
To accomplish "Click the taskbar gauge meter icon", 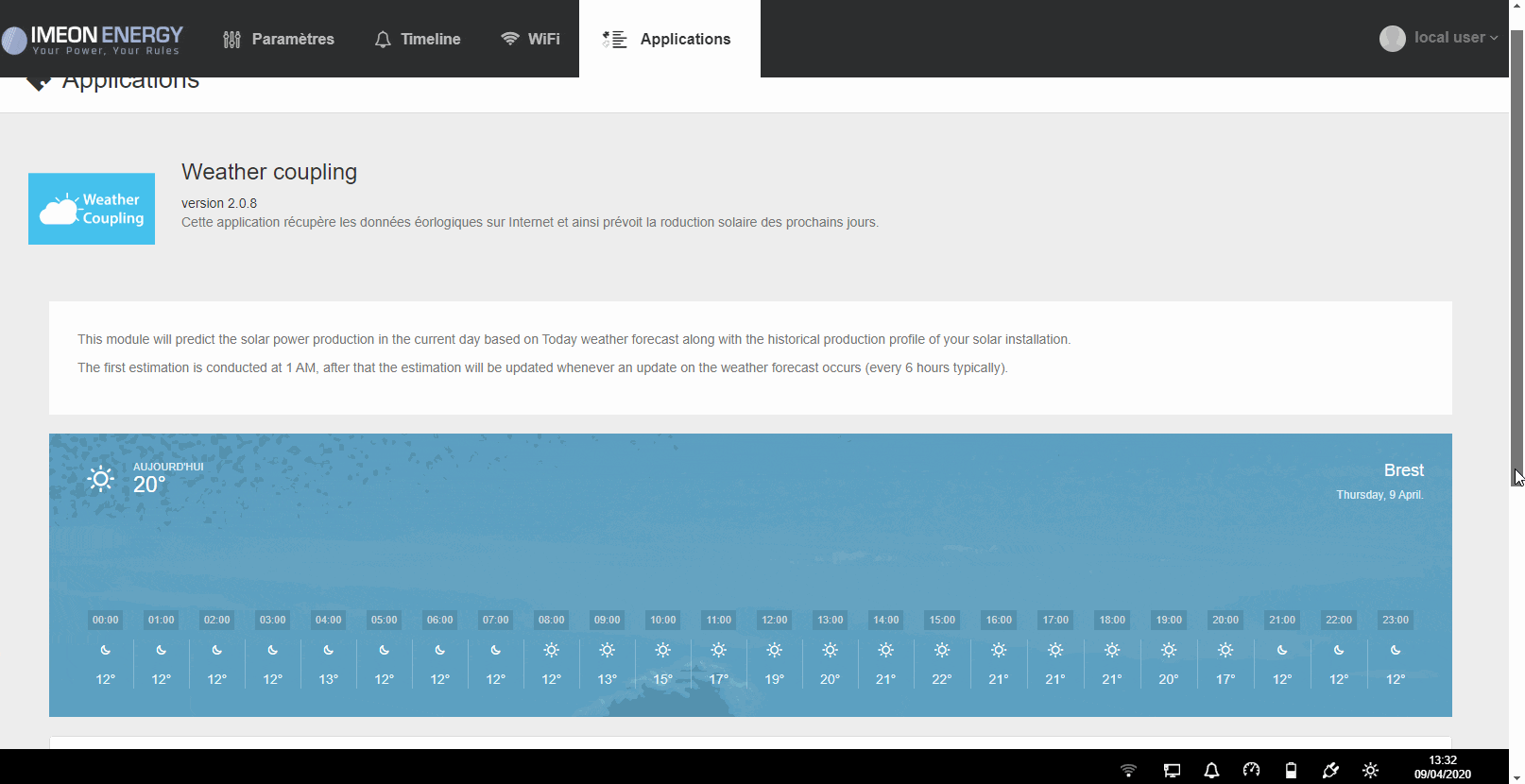I will [x=1251, y=770].
